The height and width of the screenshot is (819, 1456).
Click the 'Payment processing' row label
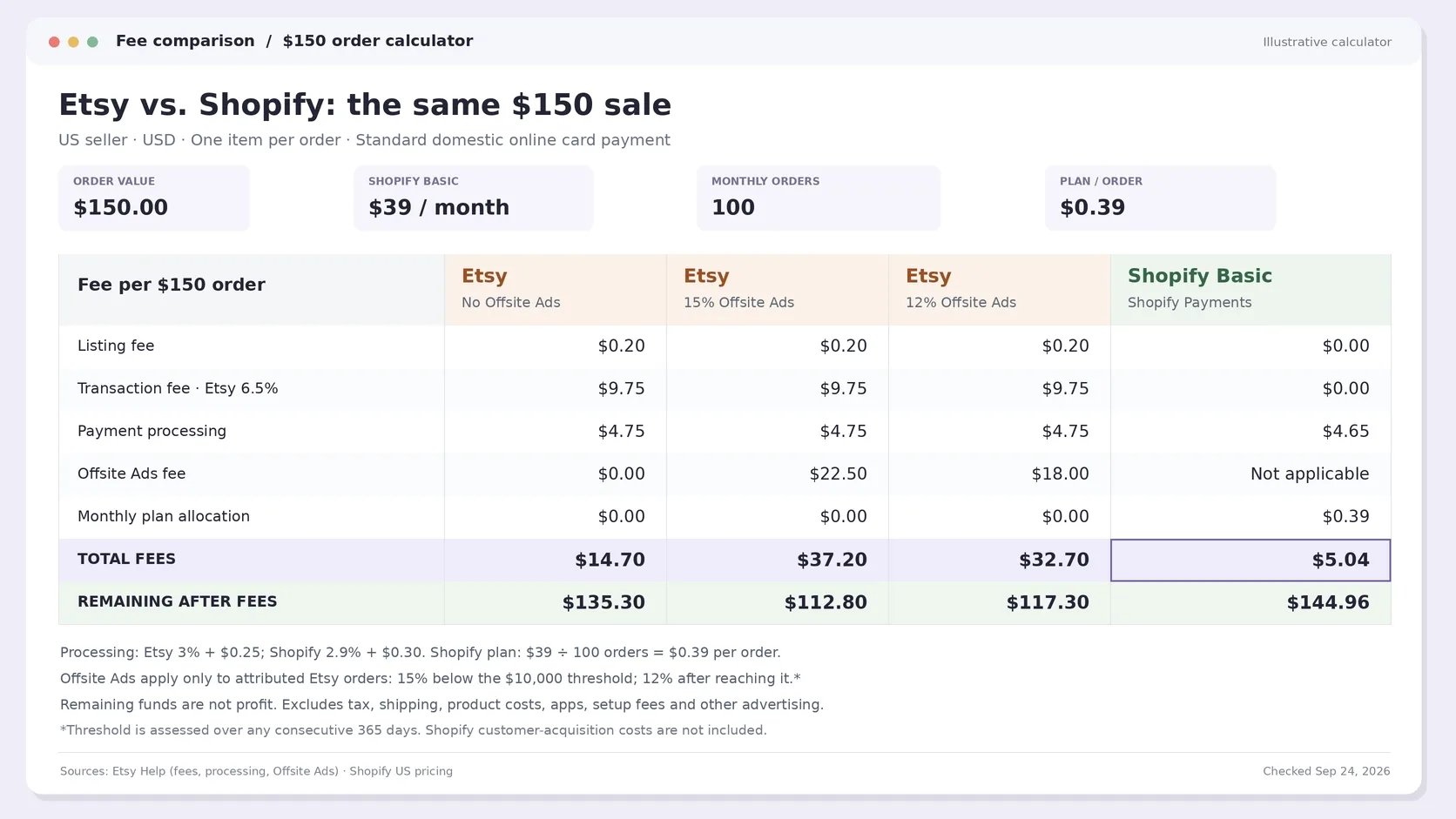pos(152,431)
